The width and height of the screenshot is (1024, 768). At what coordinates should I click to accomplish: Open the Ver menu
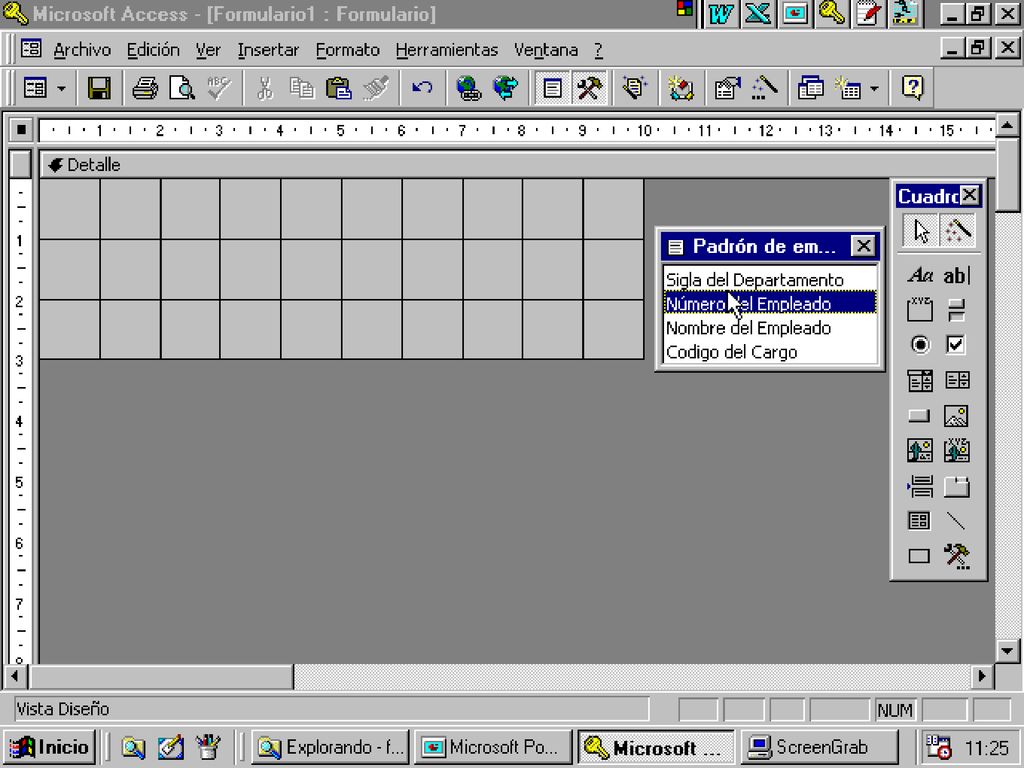click(x=208, y=50)
